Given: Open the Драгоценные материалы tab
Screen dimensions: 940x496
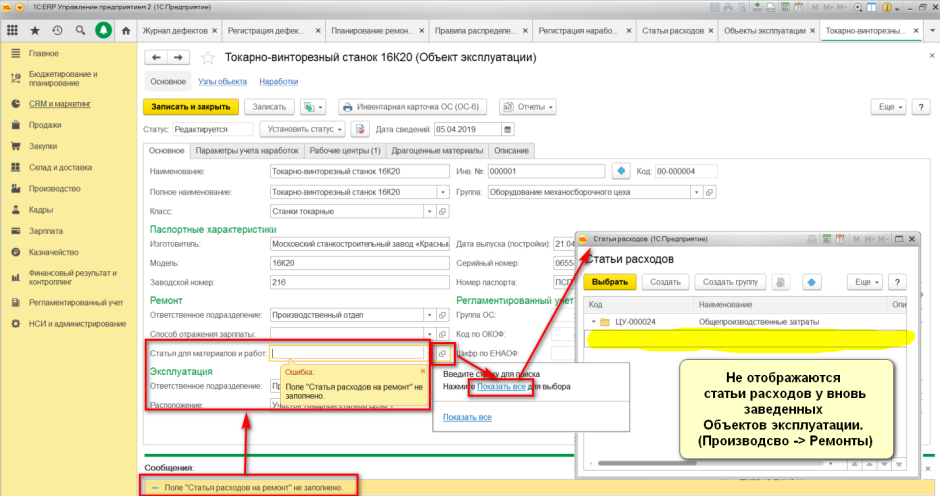Looking at the screenshot, I should [437, 151].
